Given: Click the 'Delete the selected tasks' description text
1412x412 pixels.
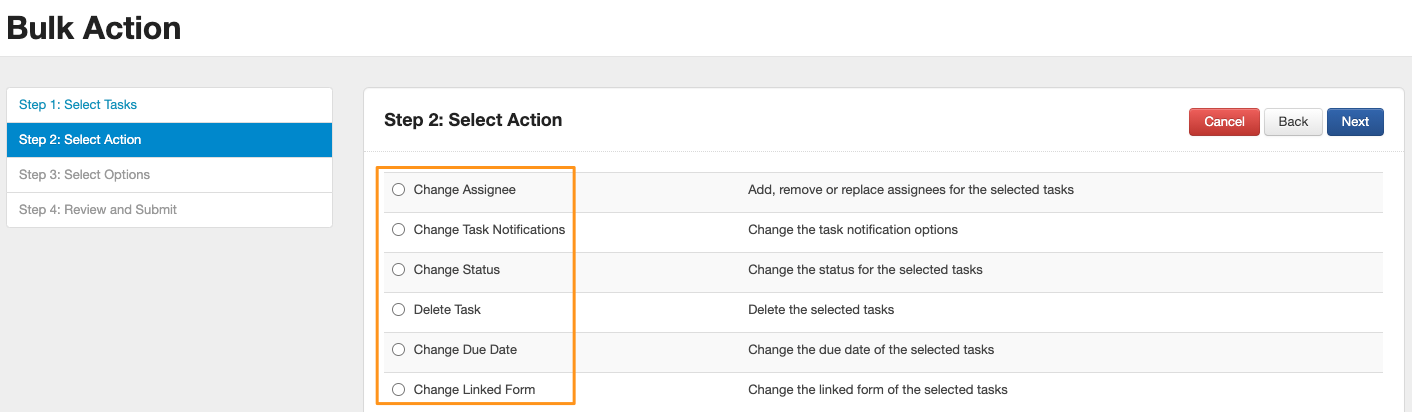Looking at the screenshot, I should tap(820, 310).
